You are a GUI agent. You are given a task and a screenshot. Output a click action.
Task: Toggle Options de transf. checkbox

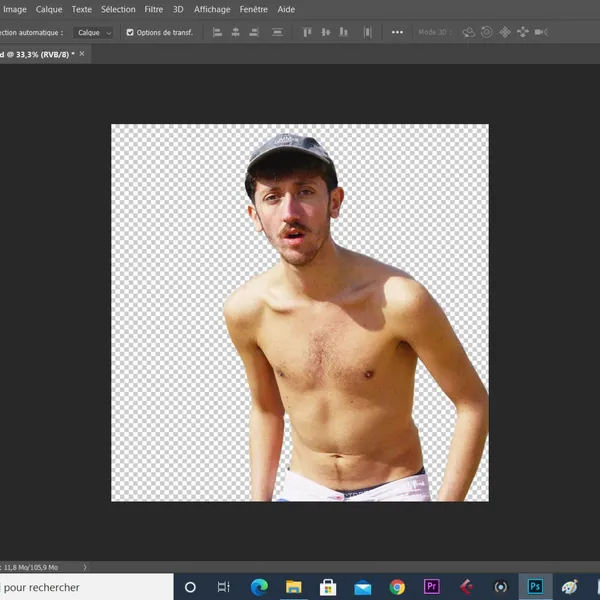[x=130, y=33]
